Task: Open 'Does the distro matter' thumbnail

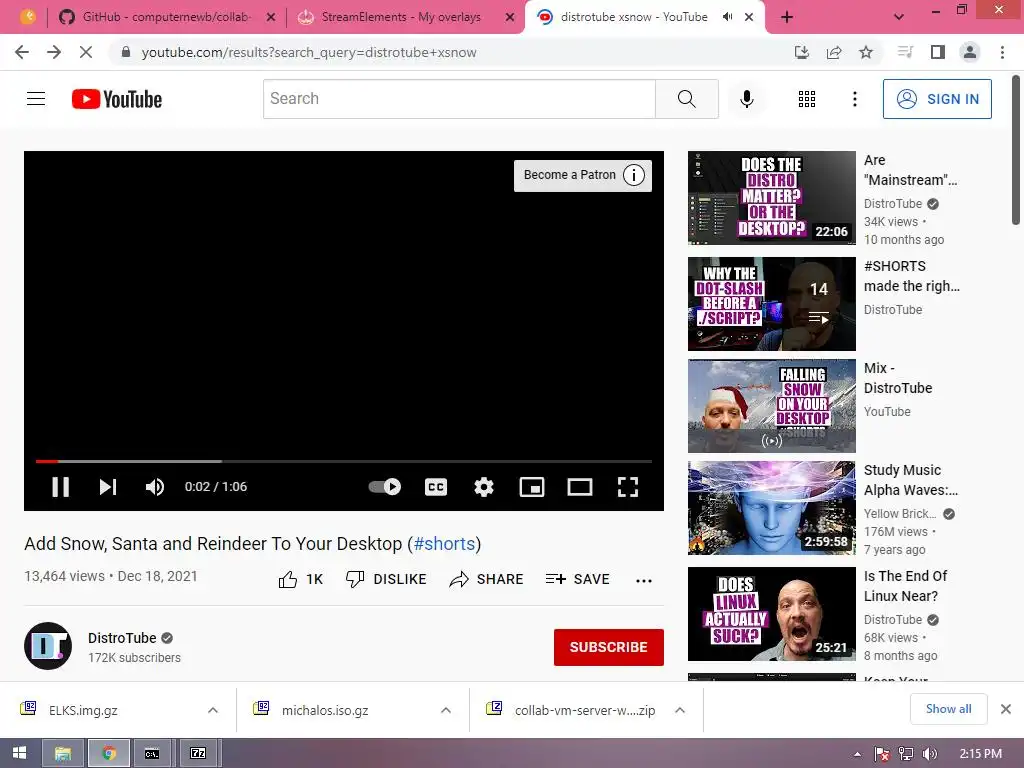Action: tap(771, 198)
